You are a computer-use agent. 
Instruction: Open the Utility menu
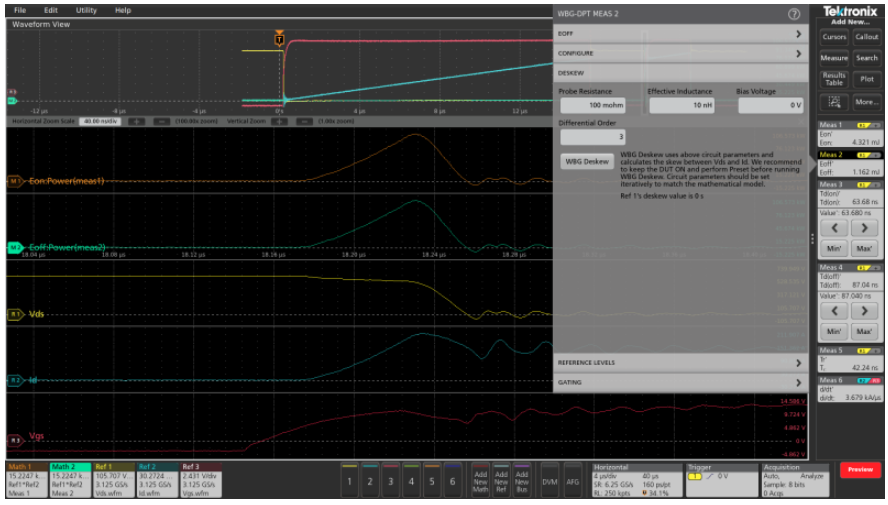coord(86,10)
